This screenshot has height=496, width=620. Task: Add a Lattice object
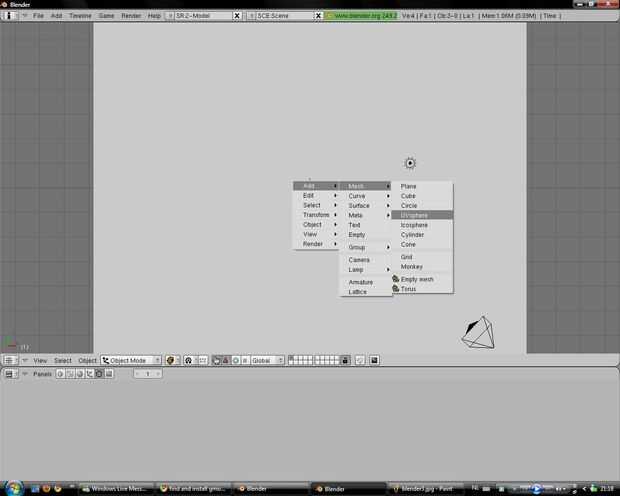pos(366,292)
